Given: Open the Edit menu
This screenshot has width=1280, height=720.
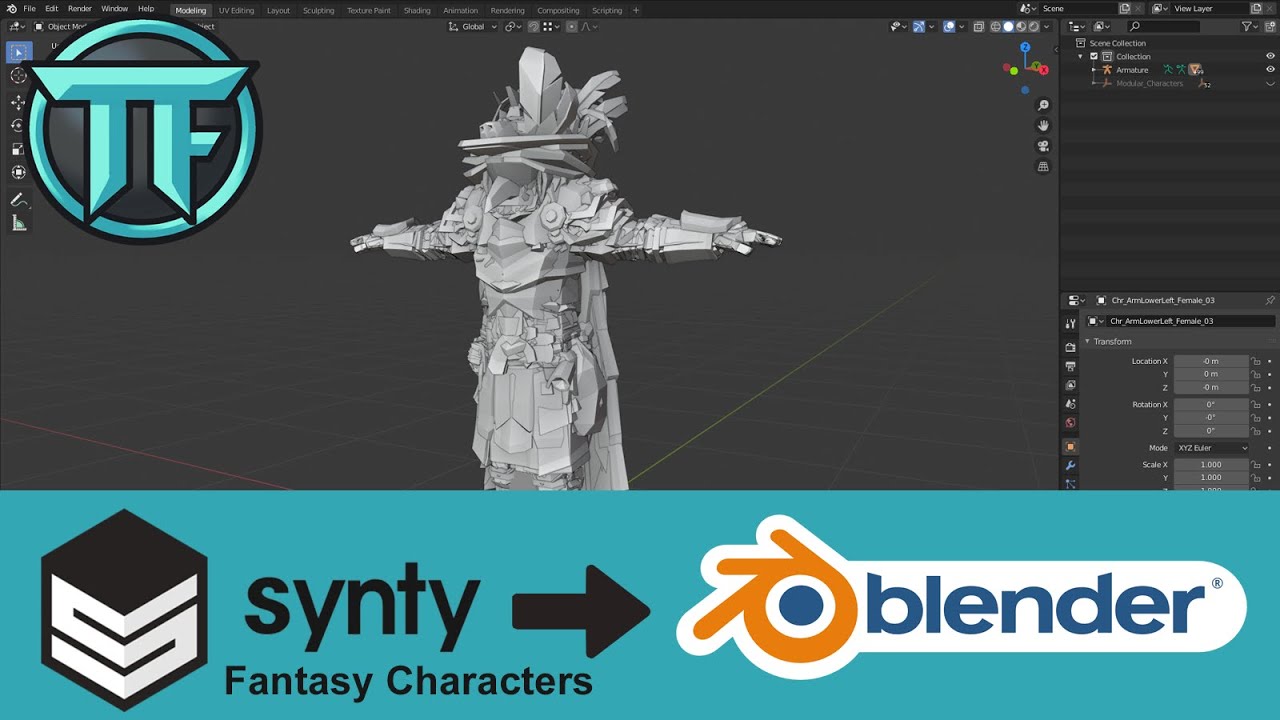Looking at the screenshot, I should click(51, 9).
